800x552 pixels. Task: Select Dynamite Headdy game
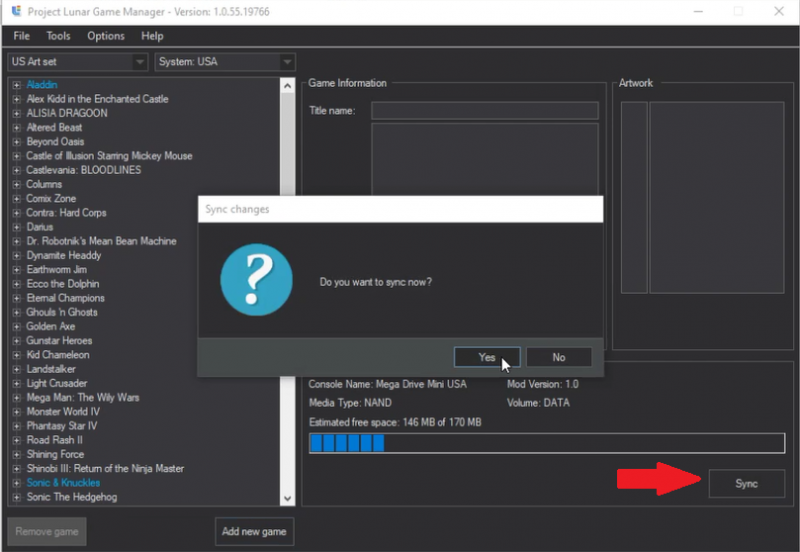point(64,256)
